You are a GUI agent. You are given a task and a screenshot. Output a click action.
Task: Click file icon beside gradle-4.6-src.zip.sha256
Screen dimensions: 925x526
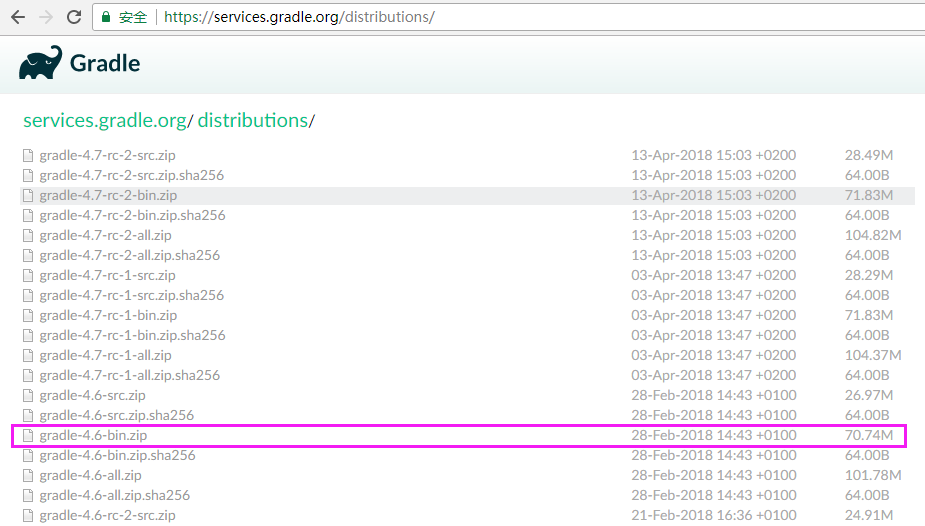point(28,416)
